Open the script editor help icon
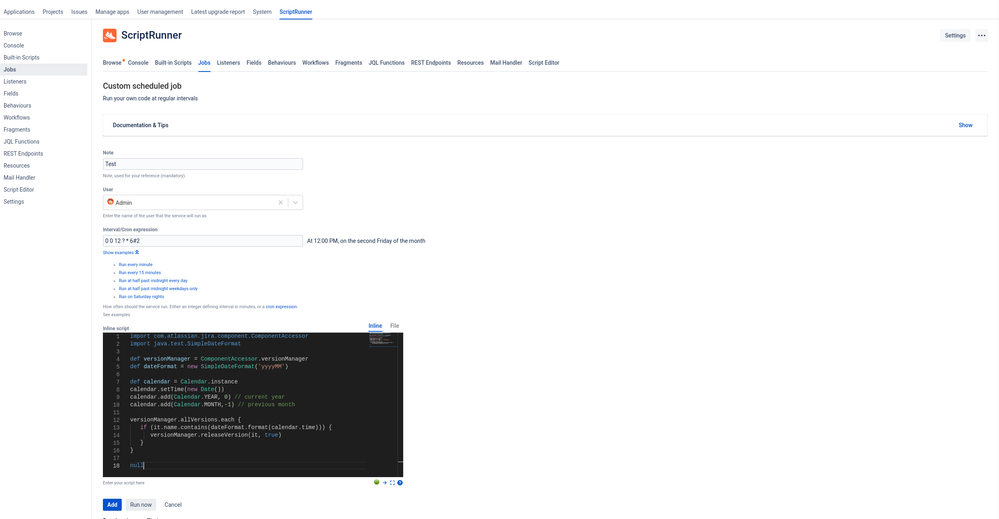The height and width of the screenshot is (519, 999). [400, 483]
